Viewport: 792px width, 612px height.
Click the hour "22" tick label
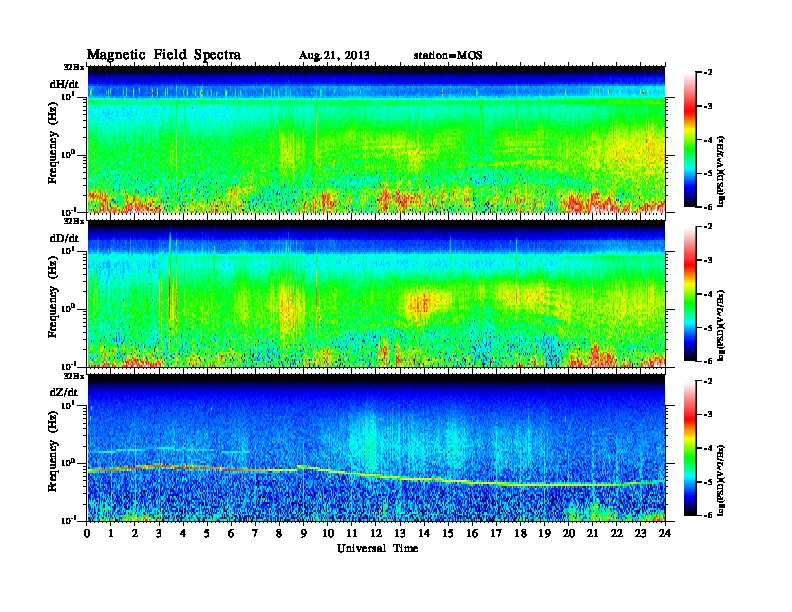(616, 533)
